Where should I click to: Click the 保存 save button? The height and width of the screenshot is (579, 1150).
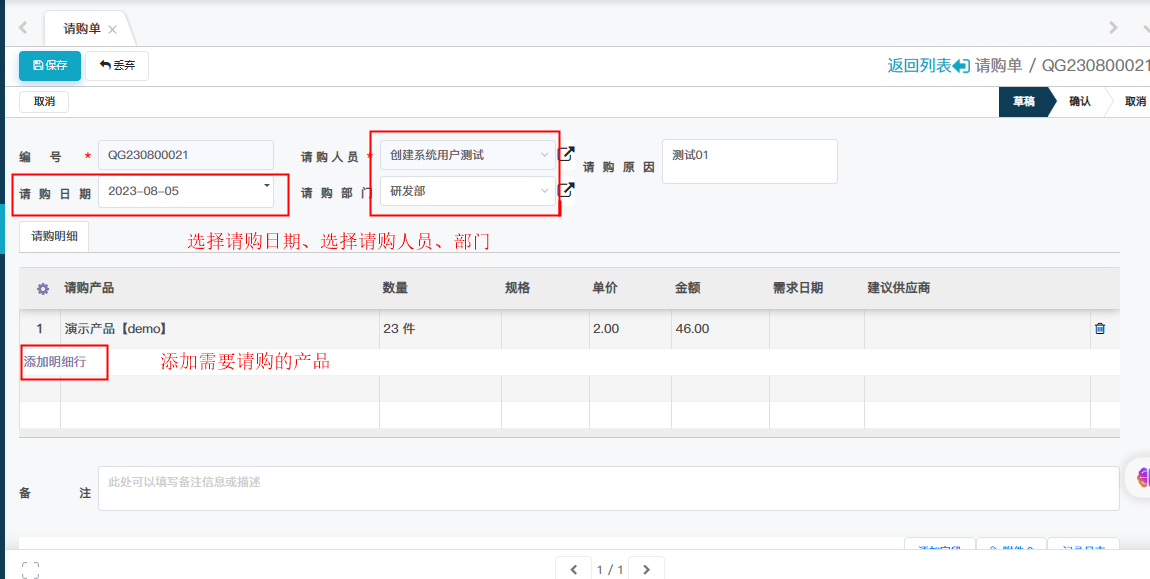(x=50, y=65)
